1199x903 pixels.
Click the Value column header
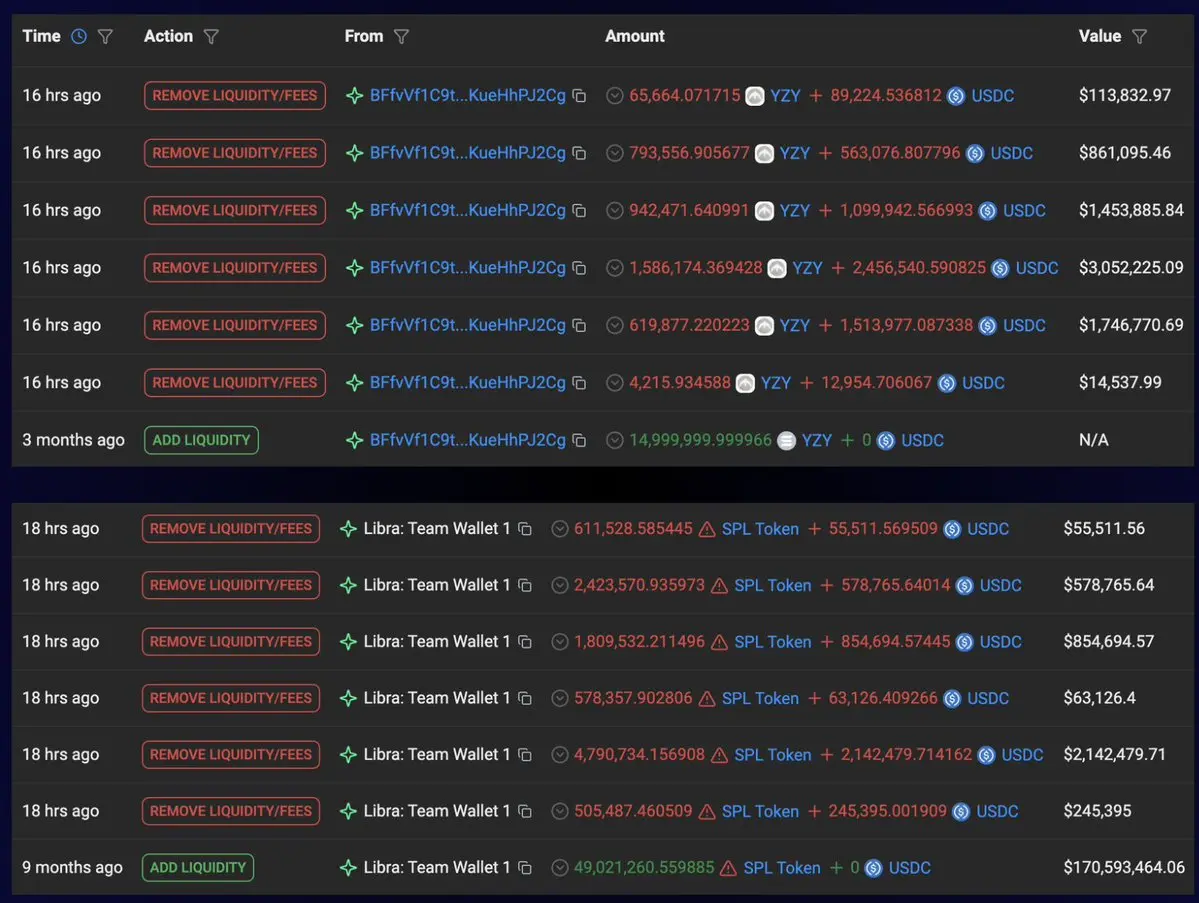tap(1100, 36)
